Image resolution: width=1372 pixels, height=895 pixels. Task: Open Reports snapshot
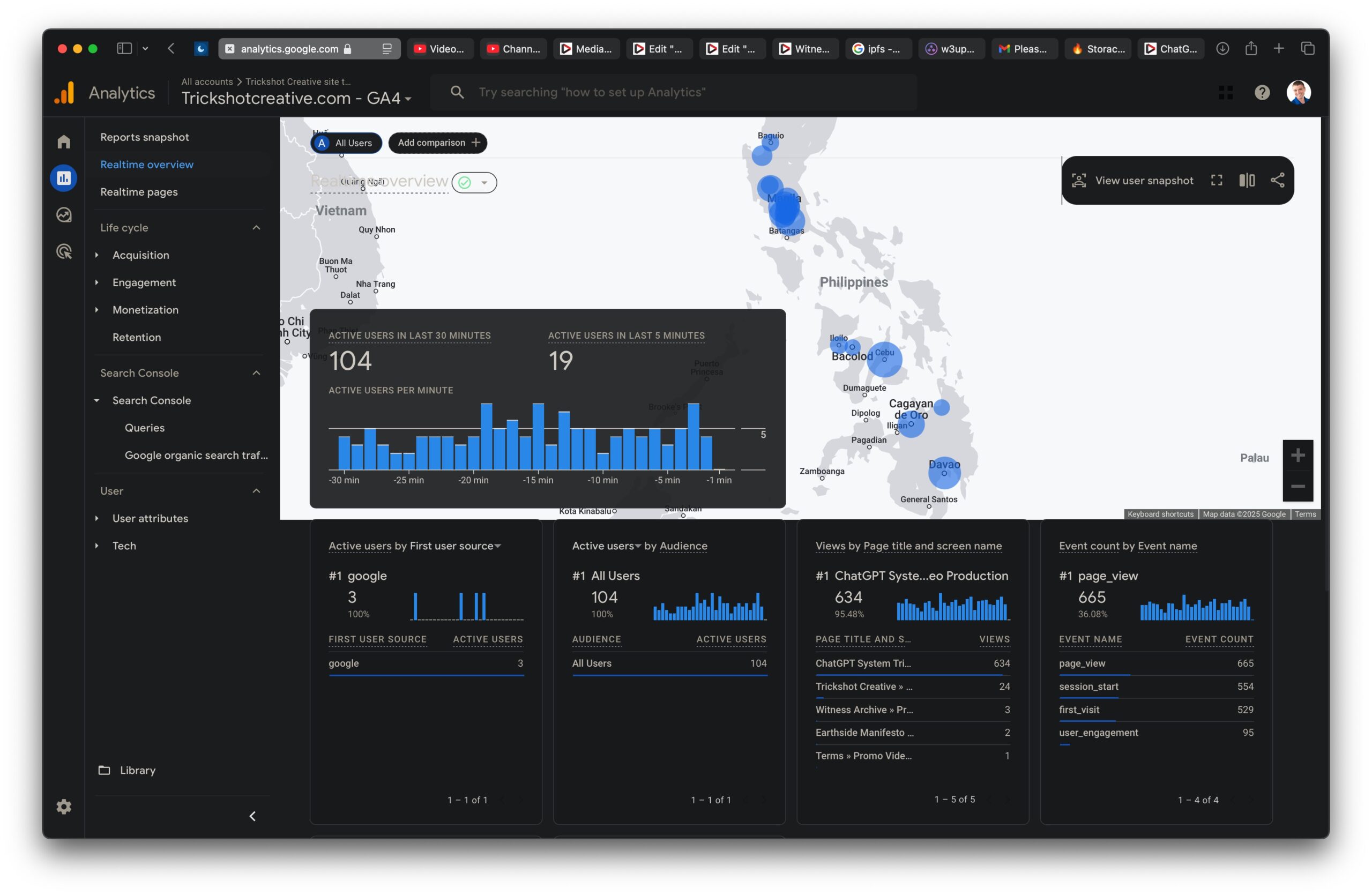click(144, 137)
